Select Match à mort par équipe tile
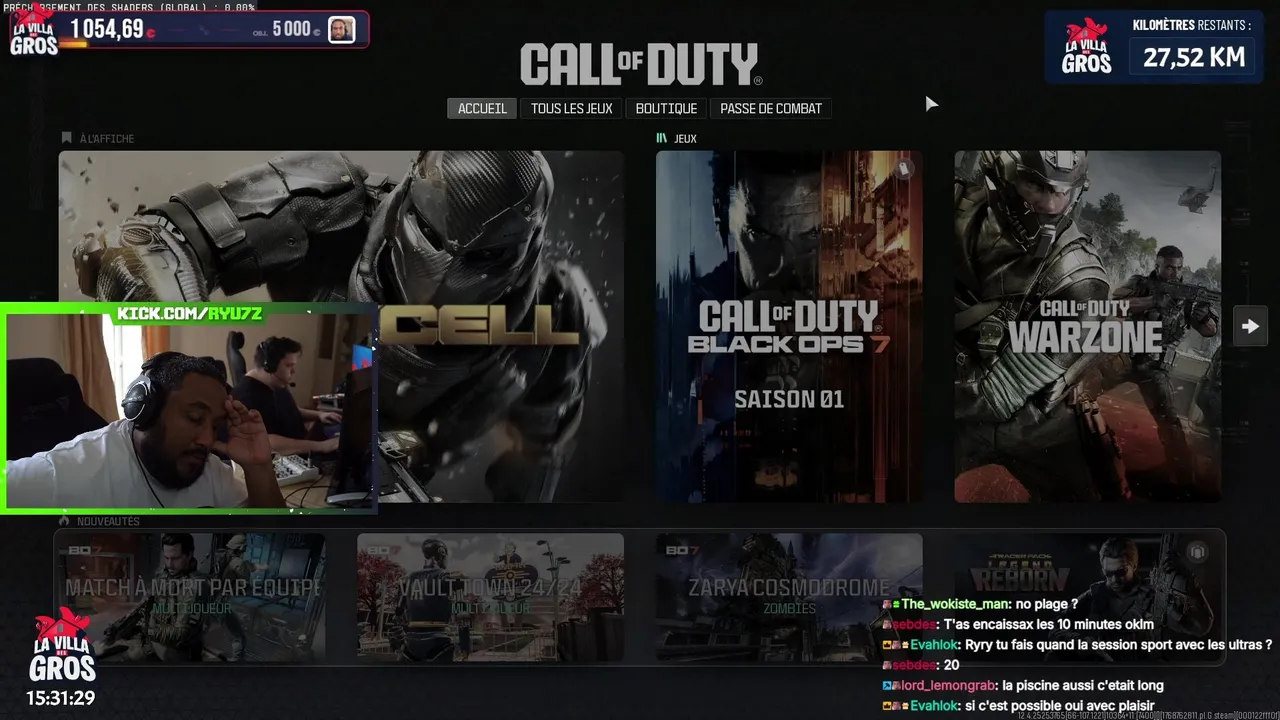Image resolution: width=1280 pixels, height=720 pixels. [192, 597]
